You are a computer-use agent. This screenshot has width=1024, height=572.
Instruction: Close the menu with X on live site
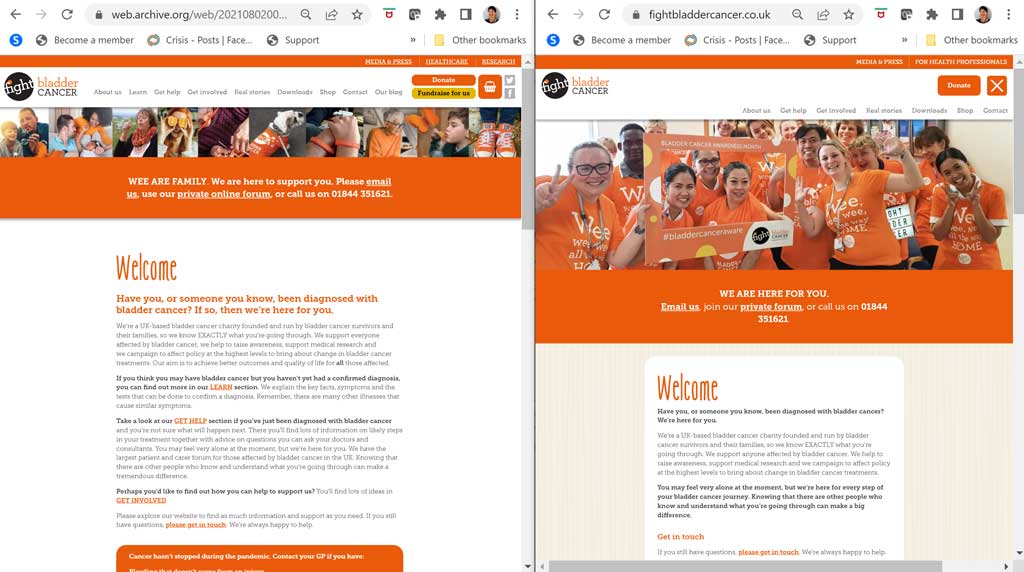(997, 86)
